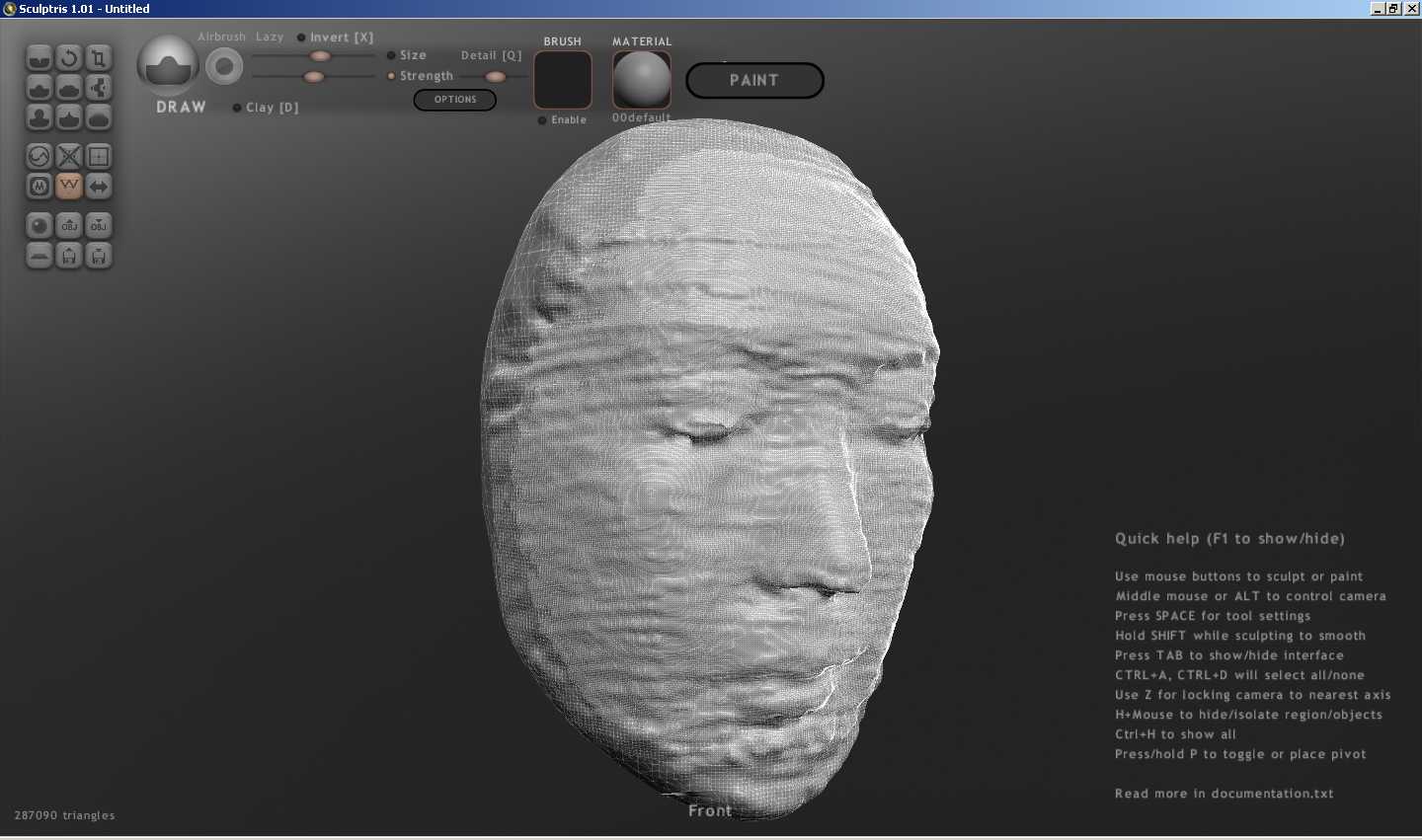Screen dimensions: 1422x840
Task: Switch to PAINT mode
Action: coord(754,81)
